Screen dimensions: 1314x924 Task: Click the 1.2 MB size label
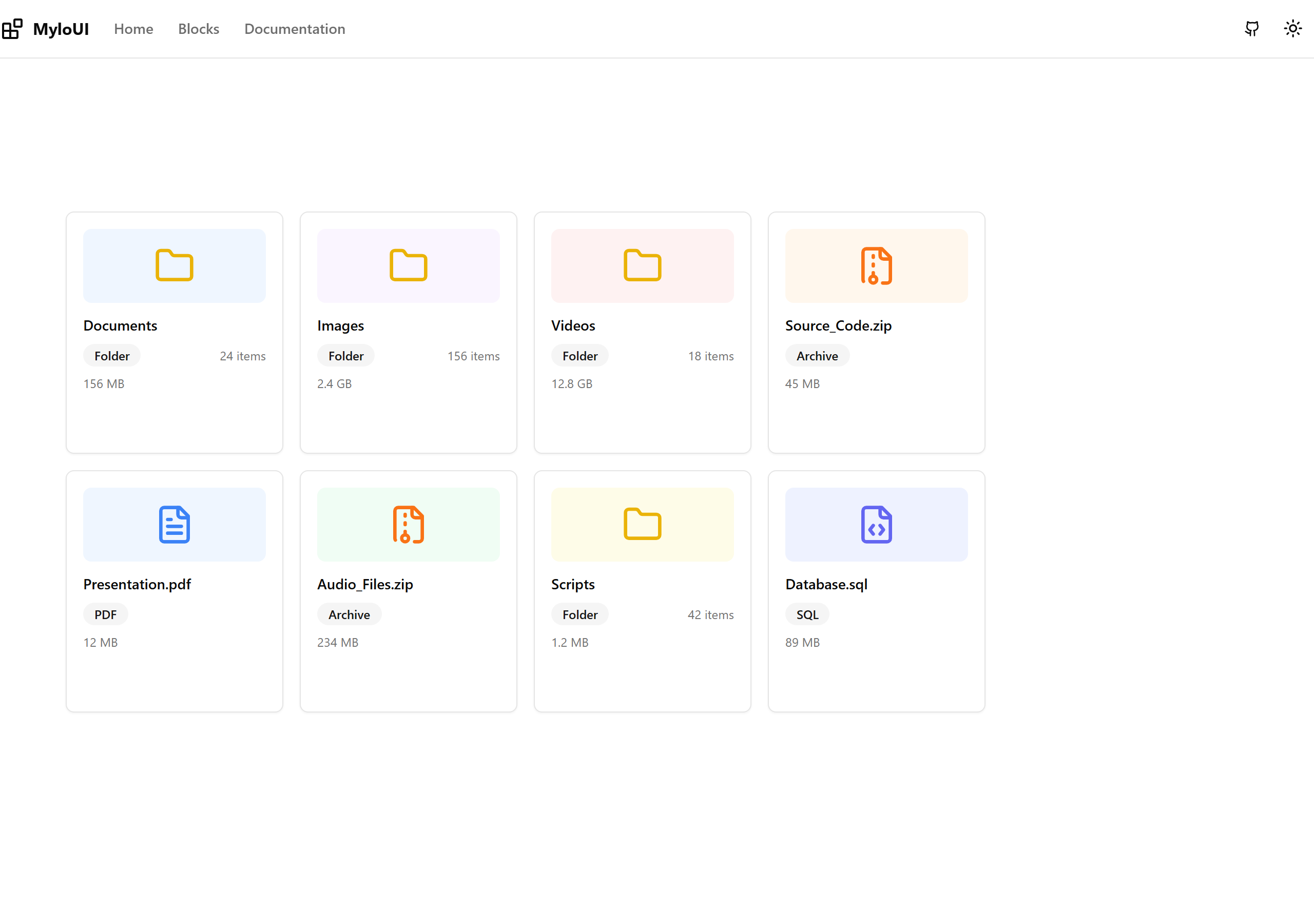point(570,642)
